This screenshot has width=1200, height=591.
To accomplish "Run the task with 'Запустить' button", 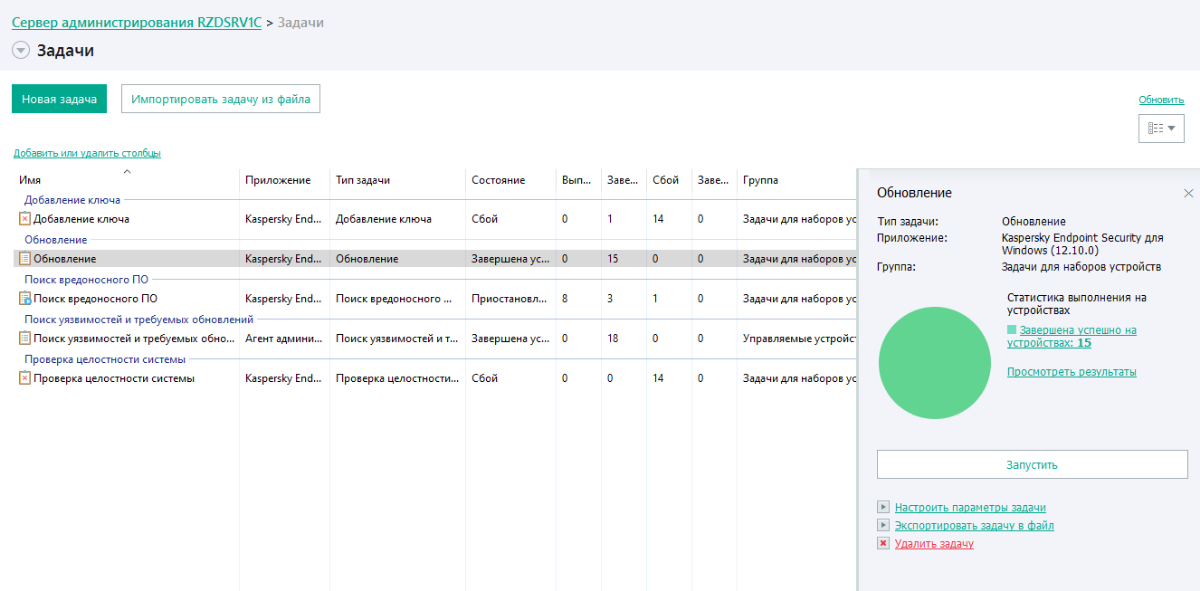I will click(x=1032, y=465).
